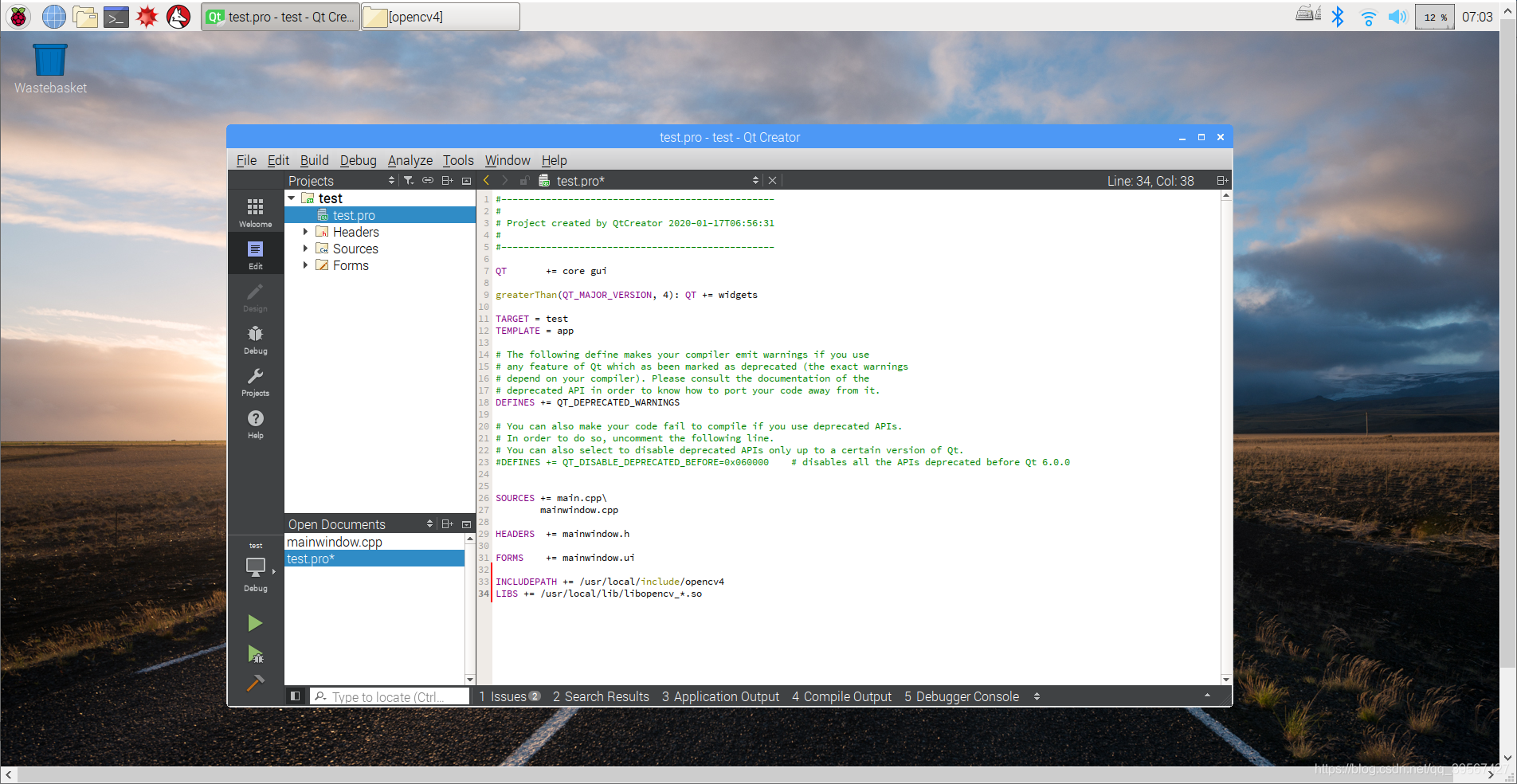Select test.pro in project tree

click(x=380, y=215)
